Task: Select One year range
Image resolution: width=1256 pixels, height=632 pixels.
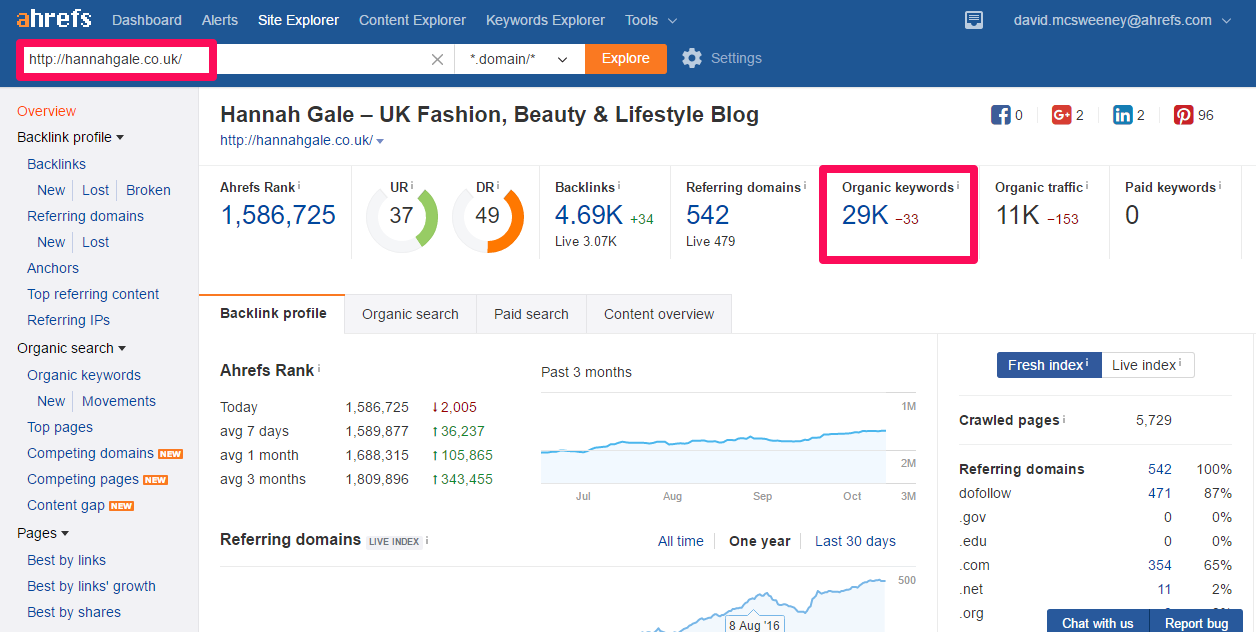Action: point(760,541)
